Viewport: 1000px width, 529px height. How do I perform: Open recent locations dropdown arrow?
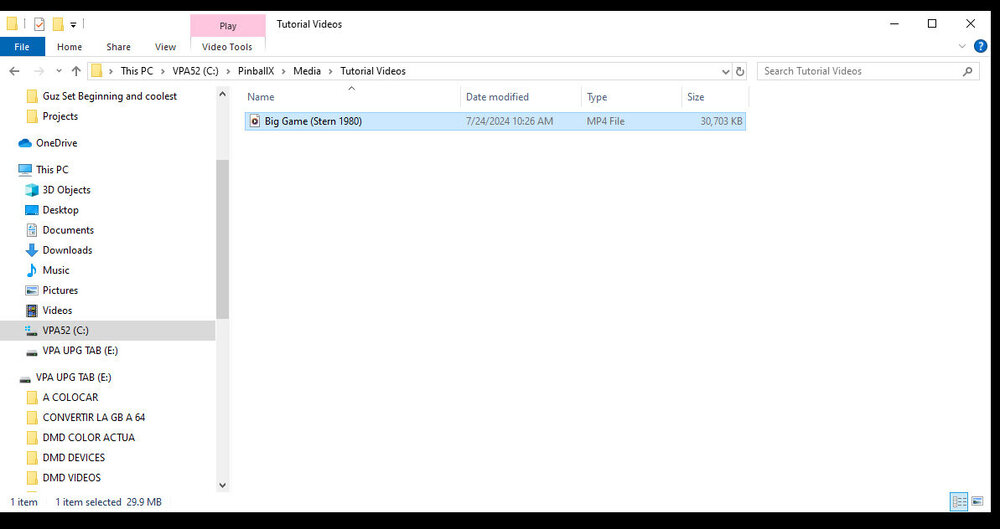coord(56,71)
